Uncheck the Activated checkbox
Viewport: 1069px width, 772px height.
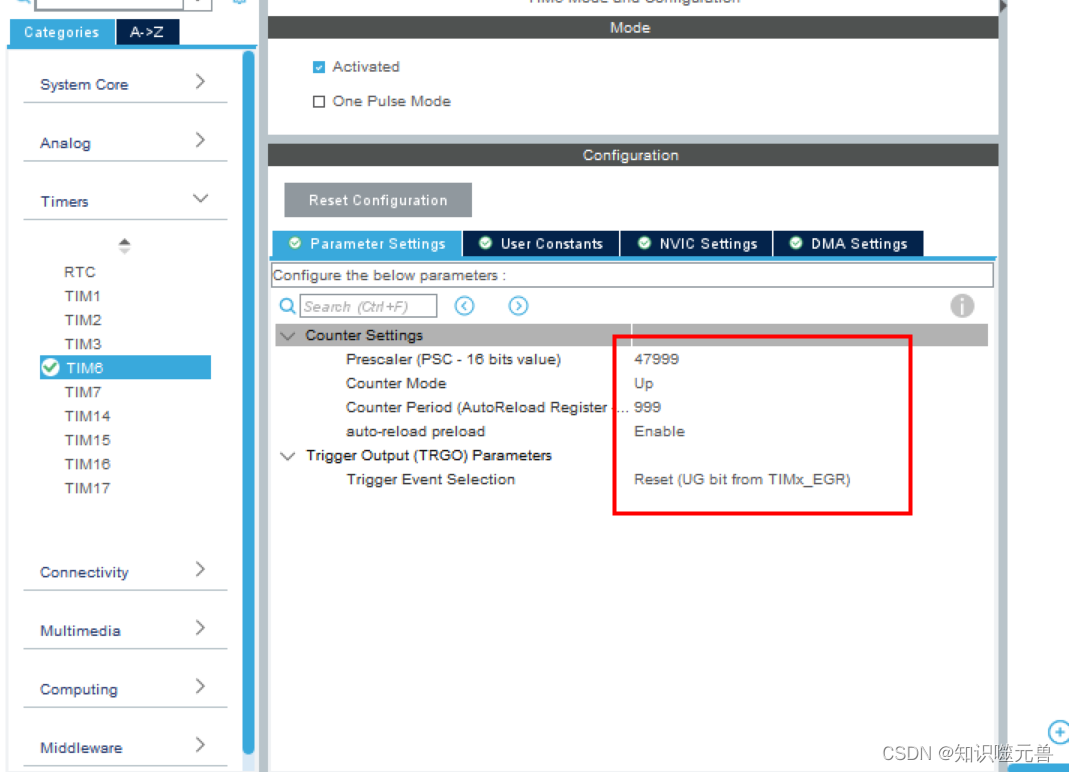tap(318, 67)
